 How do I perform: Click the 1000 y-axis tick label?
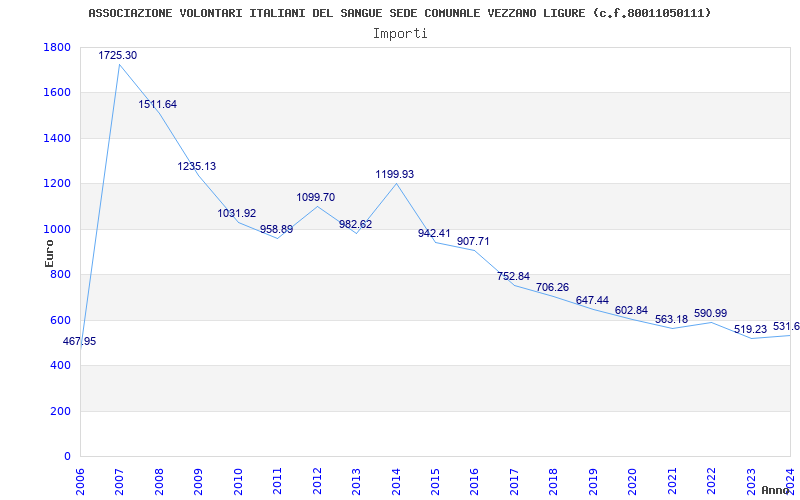pyautogui.click(x=57, y=229)
